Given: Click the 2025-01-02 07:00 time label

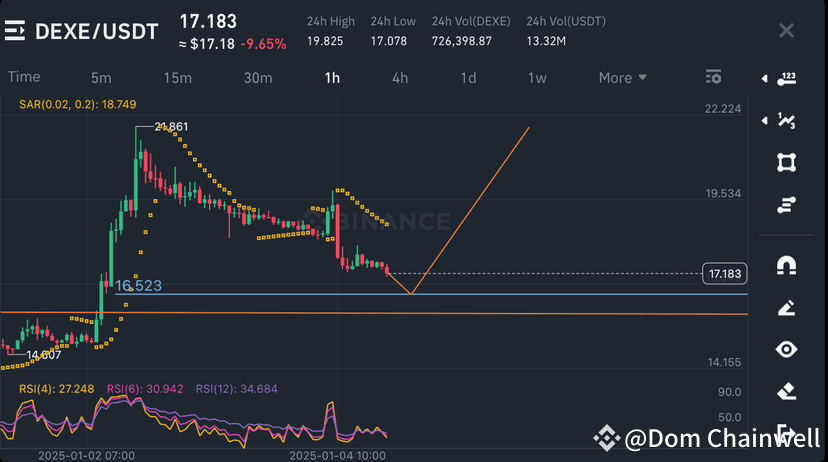Looking at the screenshot, I should point(87,456).
